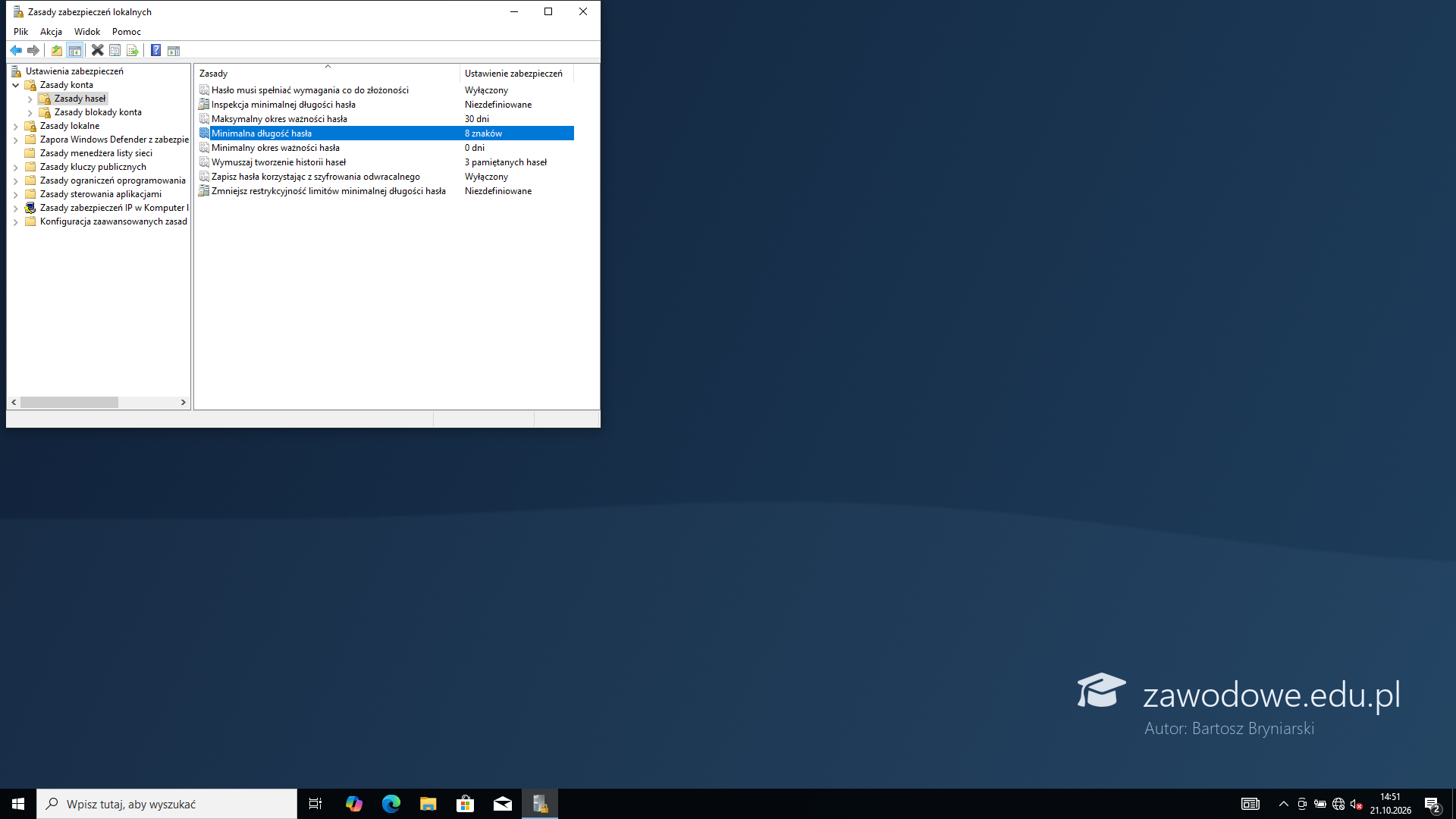Image resolution: width=1456 pixels, height=819 pixels.
Task: Collapse the Zasady konta tree node
Action: [x=15, y=85]
